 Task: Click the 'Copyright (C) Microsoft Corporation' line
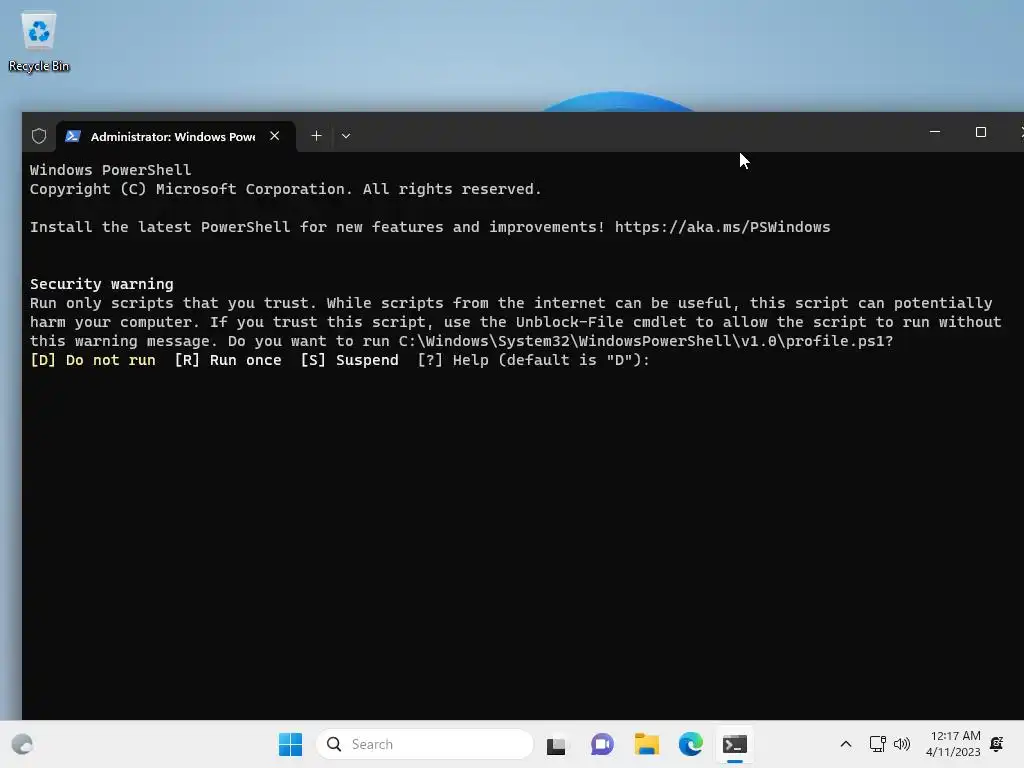pos(285,189)
